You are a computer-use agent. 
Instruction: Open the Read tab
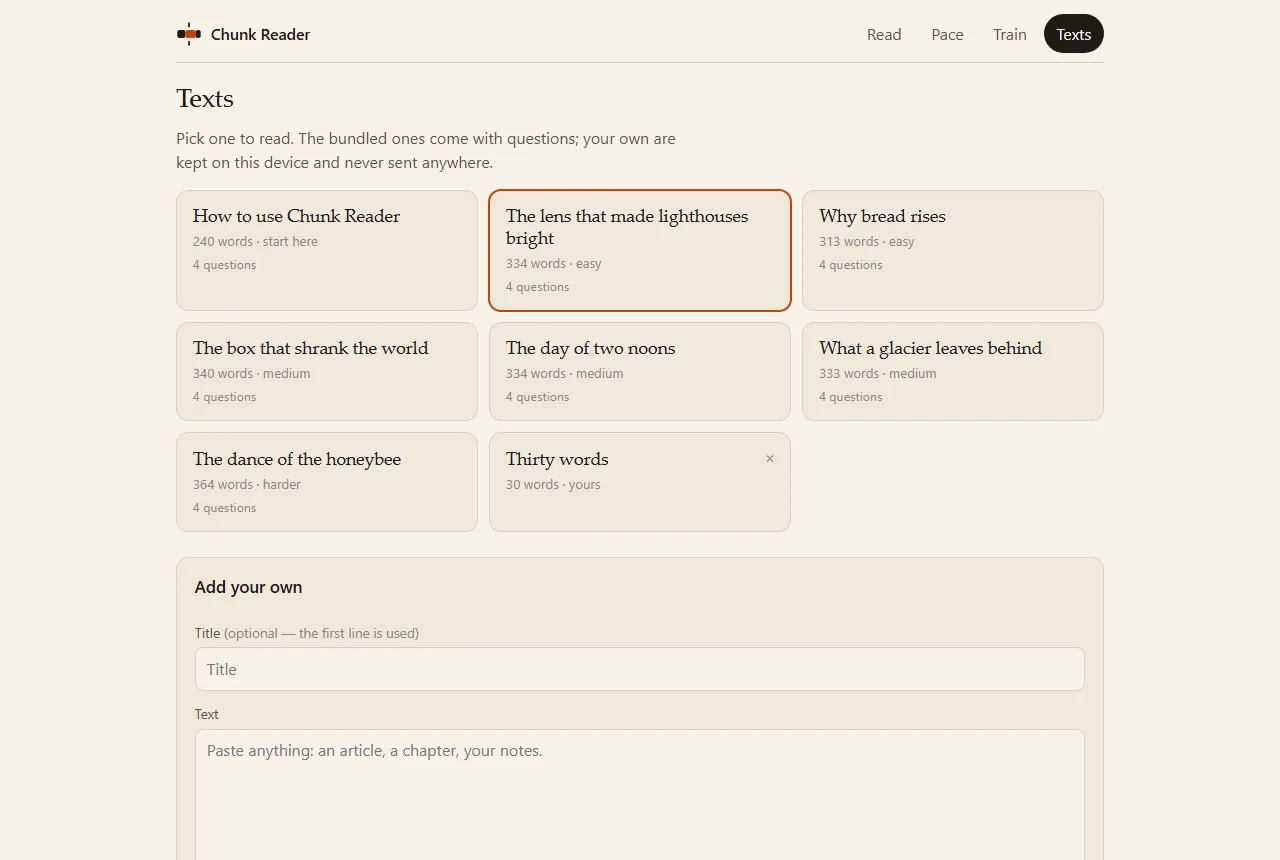[x=884, y=34]
